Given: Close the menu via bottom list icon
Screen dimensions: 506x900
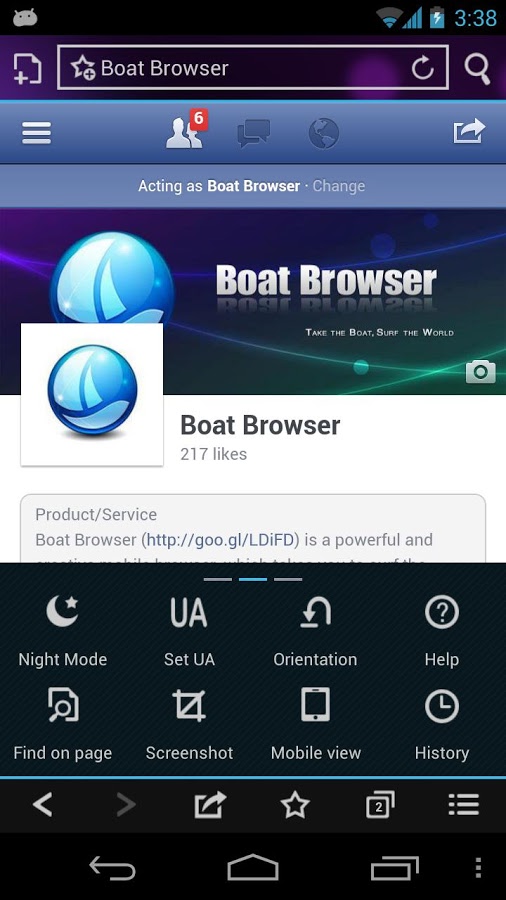Looking at the screenshot, I should click(x=464, y=805).
